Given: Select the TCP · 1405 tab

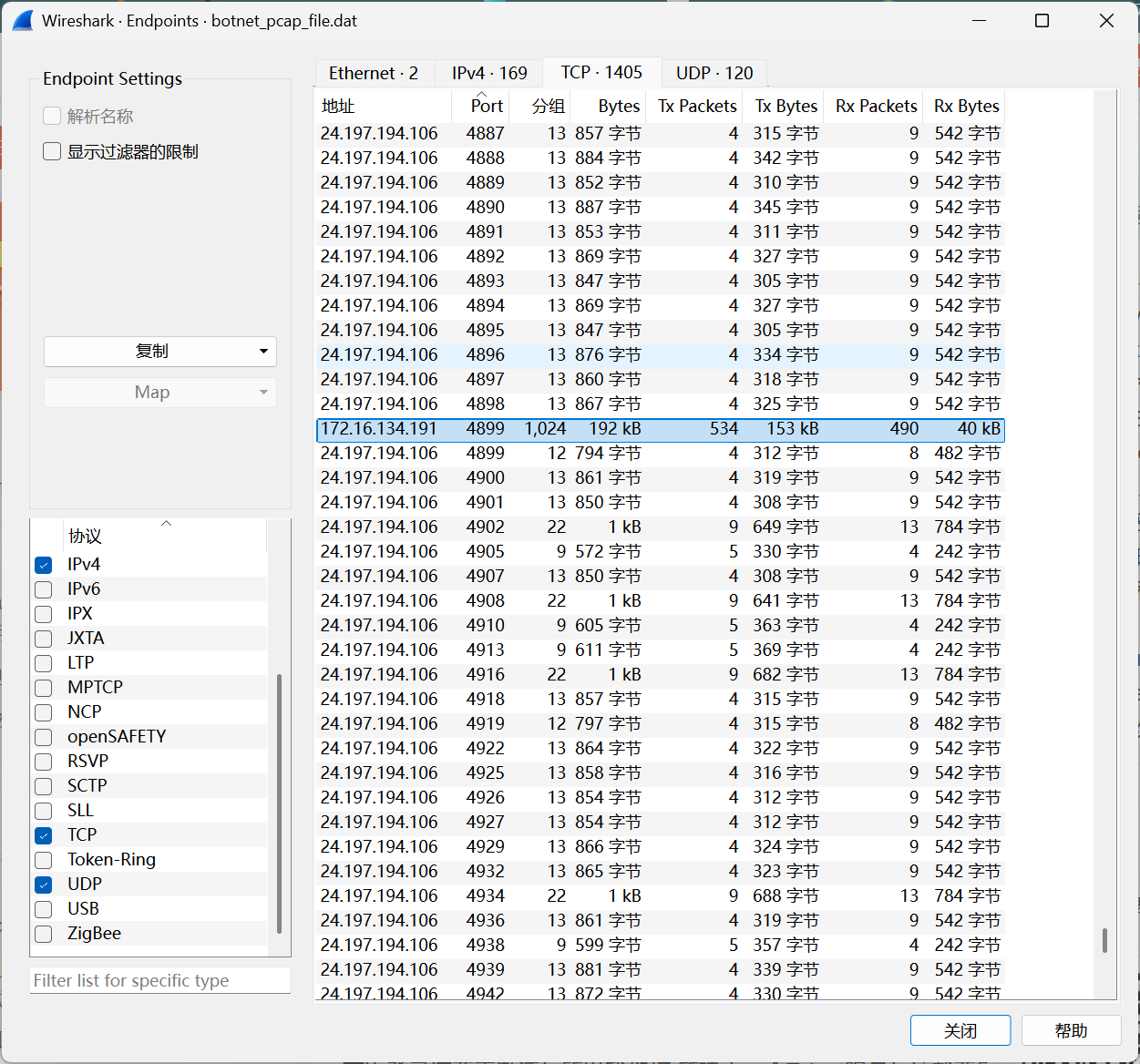Looking at the screenshot, I should pos(601,72).
